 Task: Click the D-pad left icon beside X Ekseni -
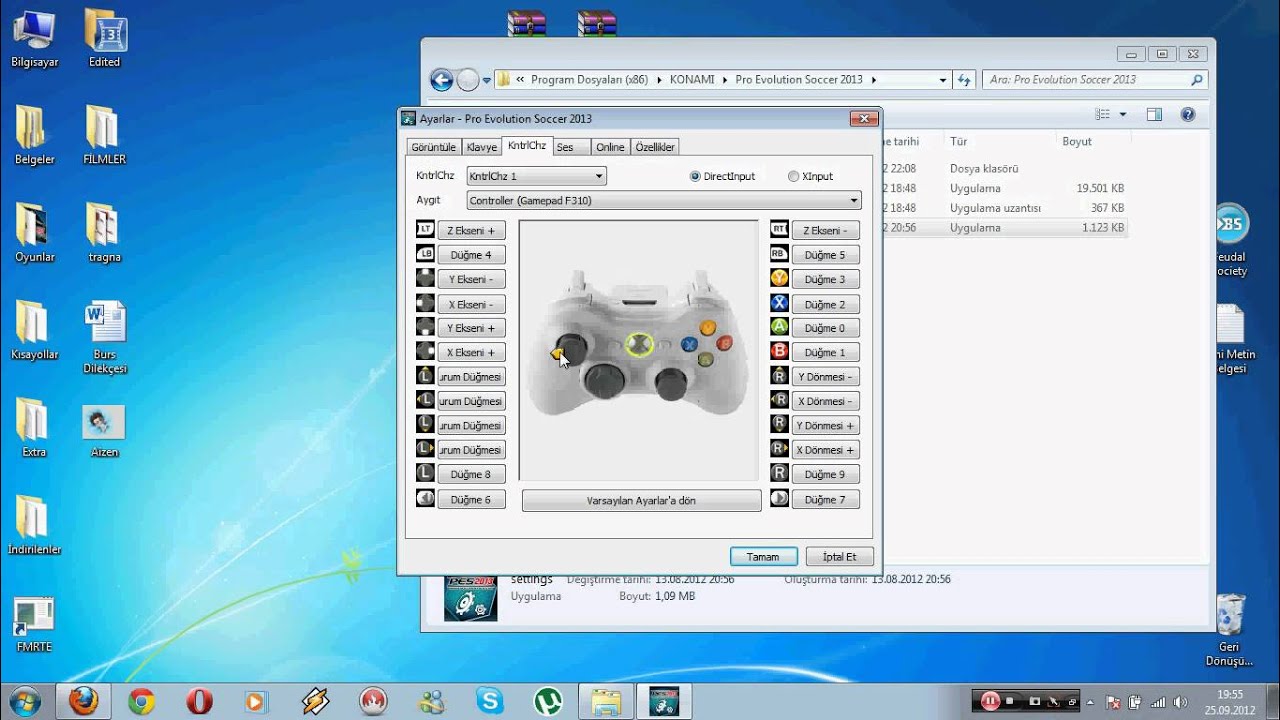coord(425,303)
